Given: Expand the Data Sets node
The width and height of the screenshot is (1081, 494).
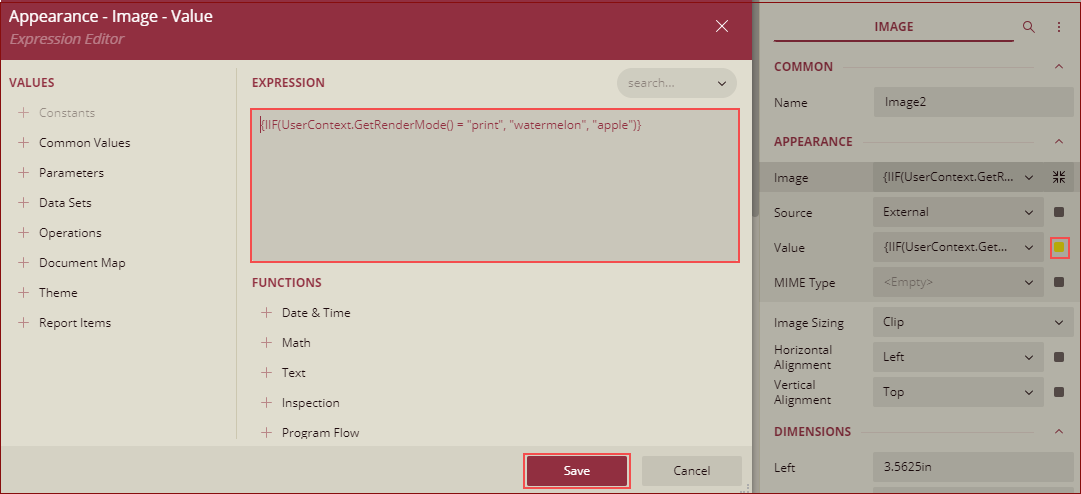Looking at the screenshot, I should [x=24, y=203].
